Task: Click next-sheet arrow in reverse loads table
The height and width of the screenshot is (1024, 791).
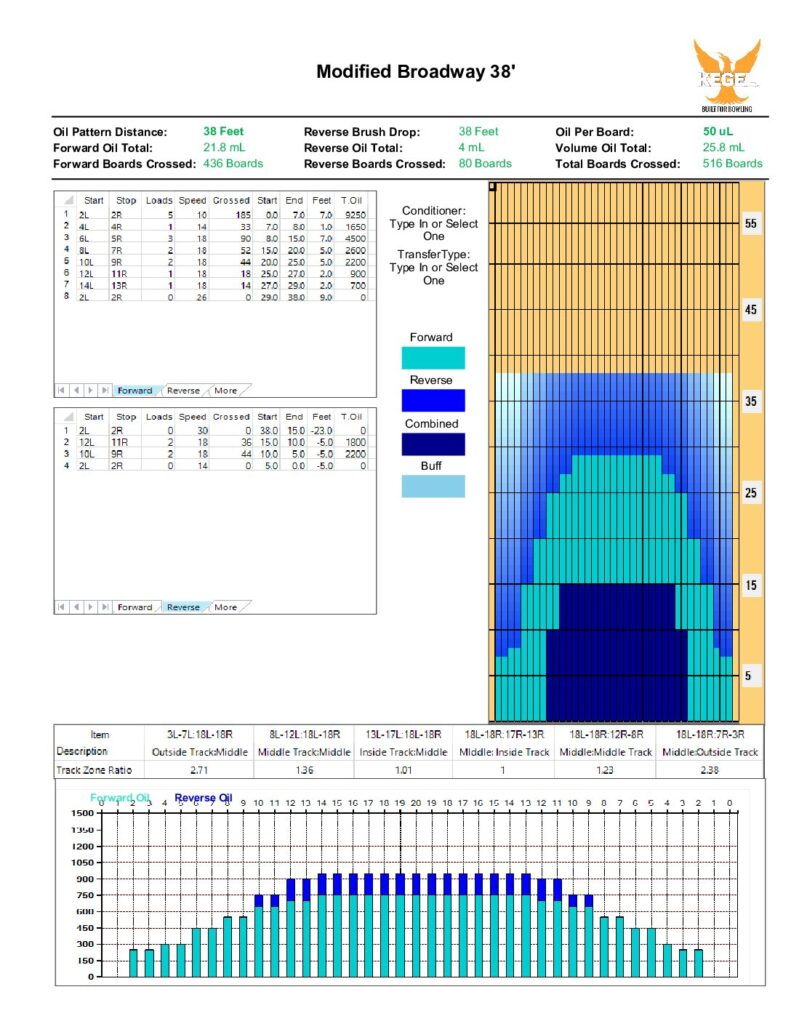Action: 90,607
